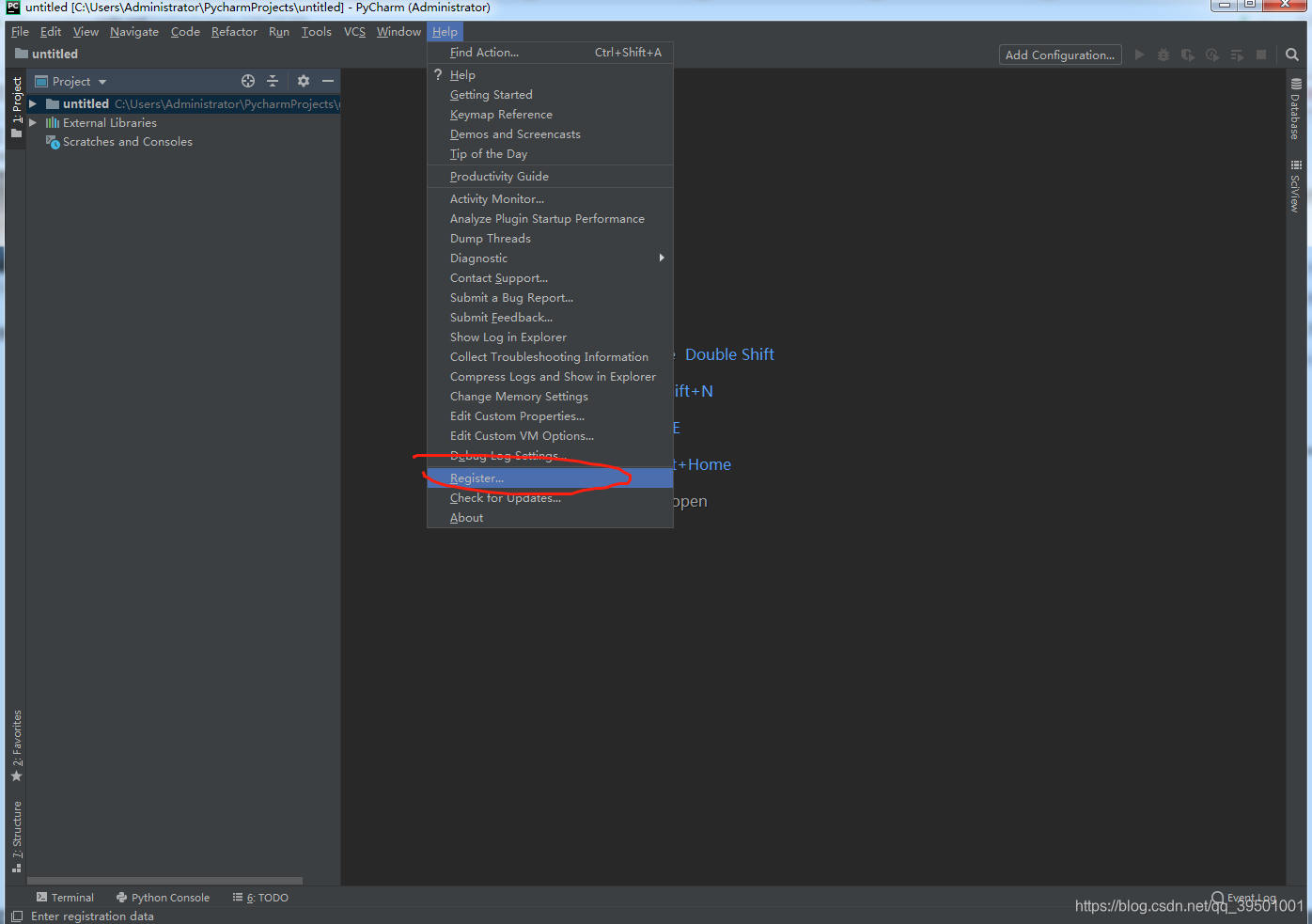Viewport: 1312px width, 924px height.
Task: Select Analyze Plugin Startup Performance
Action: pos(550,219)
